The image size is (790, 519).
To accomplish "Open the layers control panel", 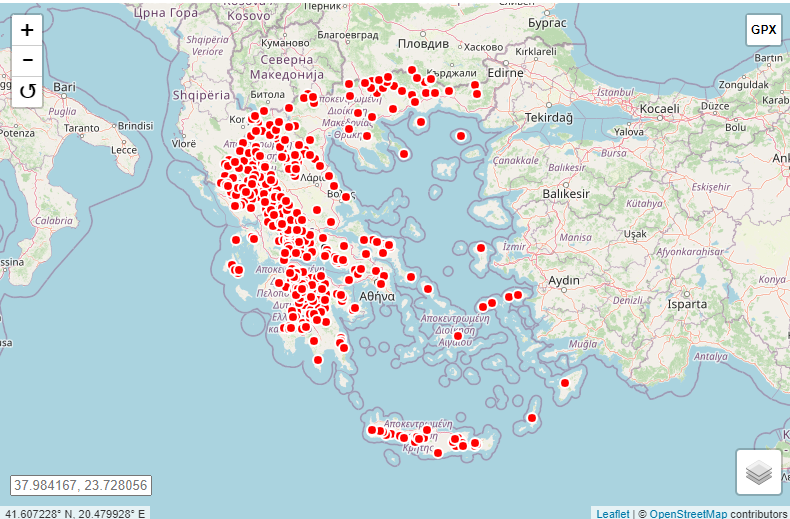I will coord(758,472).
